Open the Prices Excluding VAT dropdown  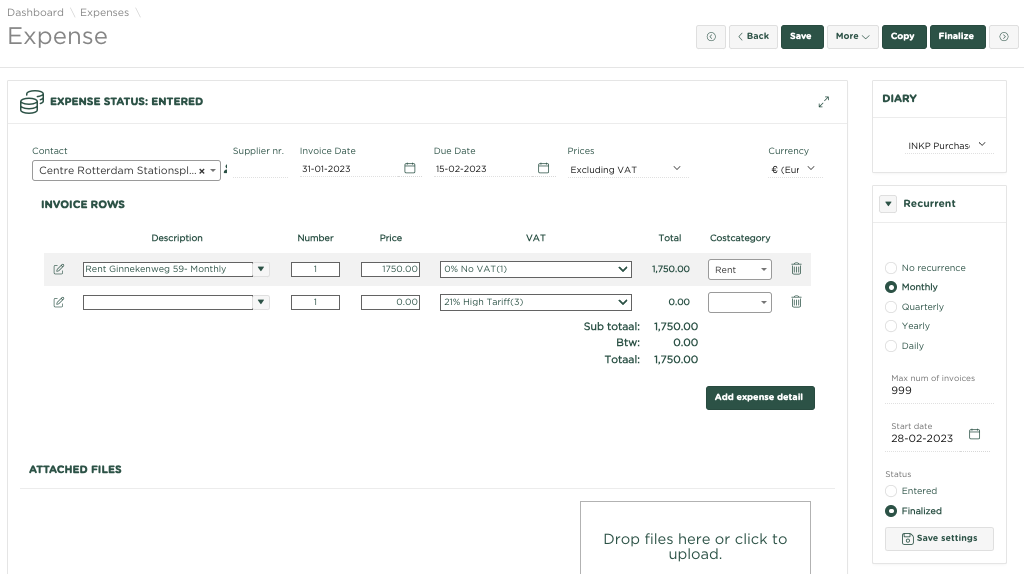coord(625,169)
